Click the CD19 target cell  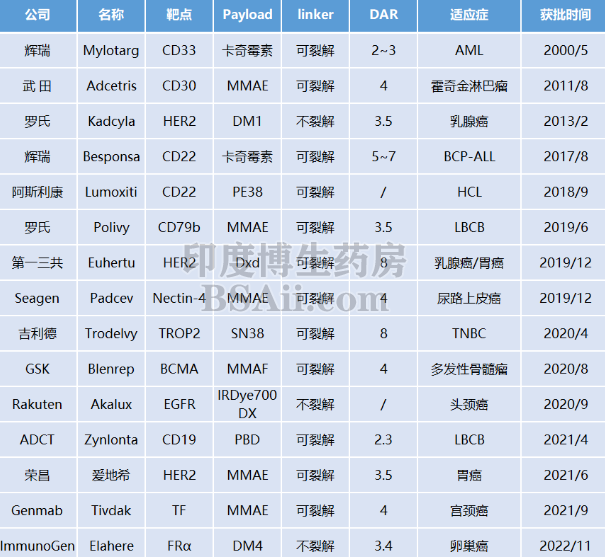click(179, 440)
